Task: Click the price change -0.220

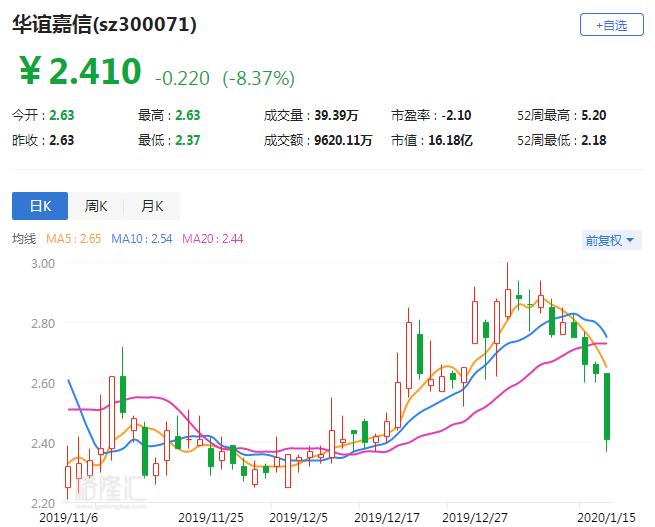Action: pyautogui.click(x=182, y=79)
